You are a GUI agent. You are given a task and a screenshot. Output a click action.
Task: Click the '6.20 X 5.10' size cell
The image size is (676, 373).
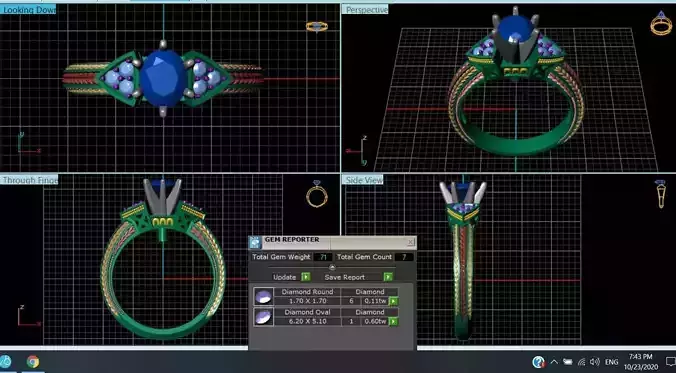coord(307,321)
